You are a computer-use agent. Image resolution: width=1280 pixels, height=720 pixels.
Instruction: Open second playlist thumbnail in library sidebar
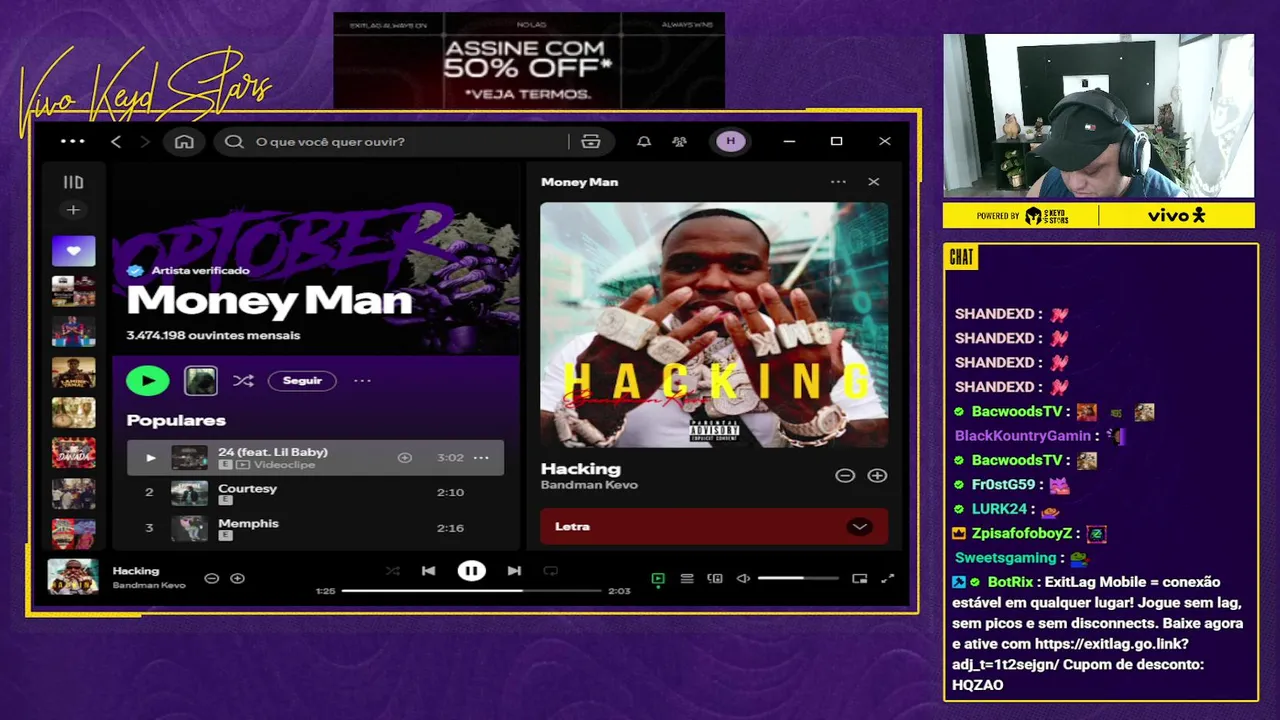pos(73,291)
